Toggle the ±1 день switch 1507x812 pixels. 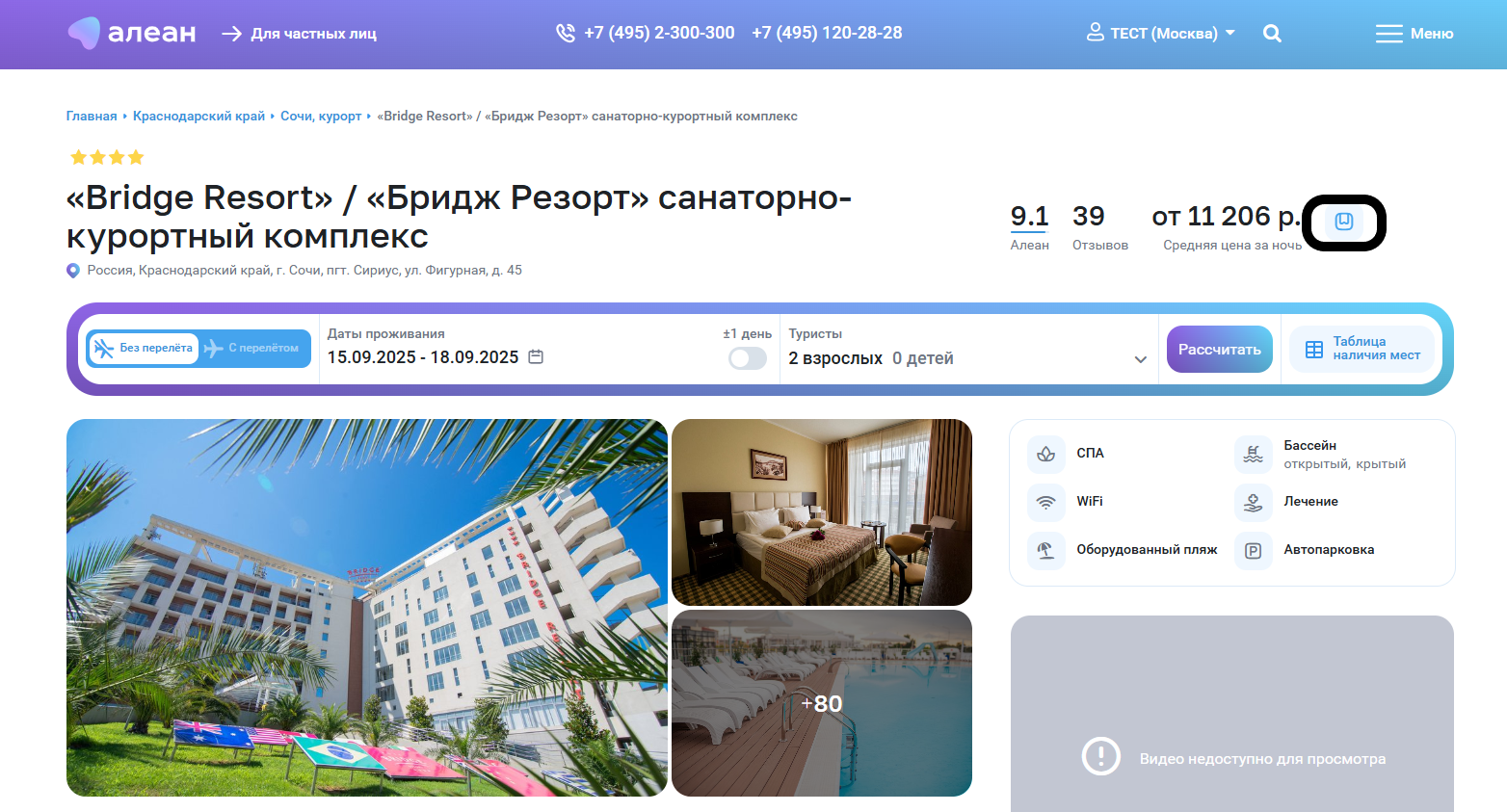[x=748, y=358]
